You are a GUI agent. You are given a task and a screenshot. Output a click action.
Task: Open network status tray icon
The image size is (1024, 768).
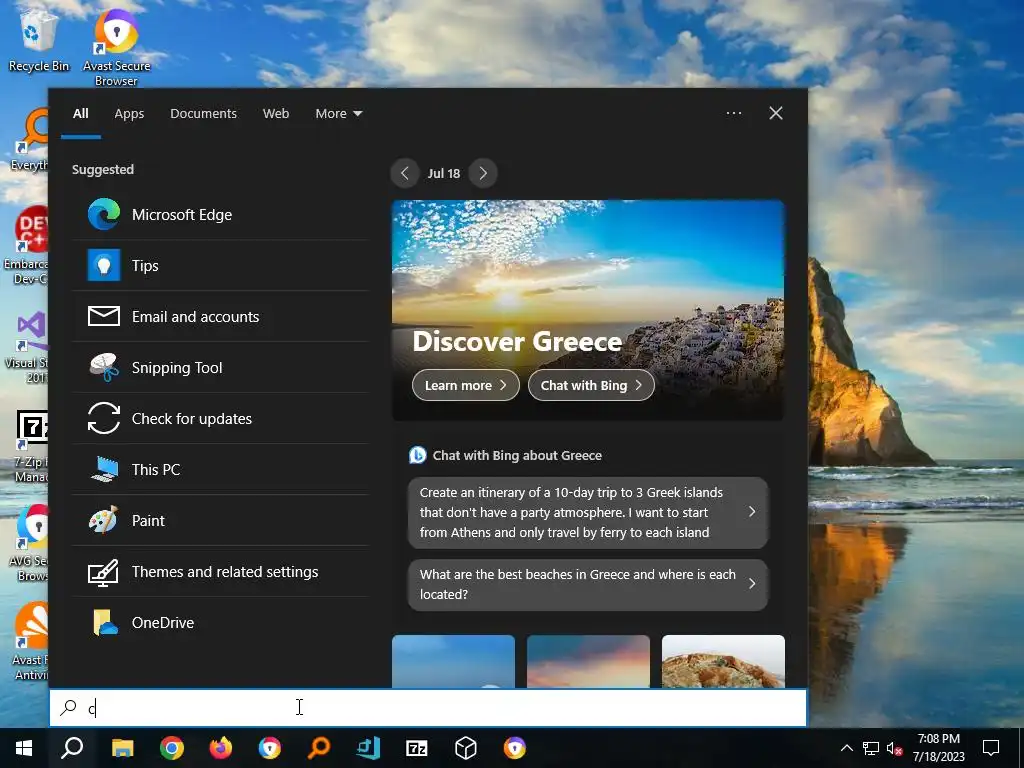point(871,748)
